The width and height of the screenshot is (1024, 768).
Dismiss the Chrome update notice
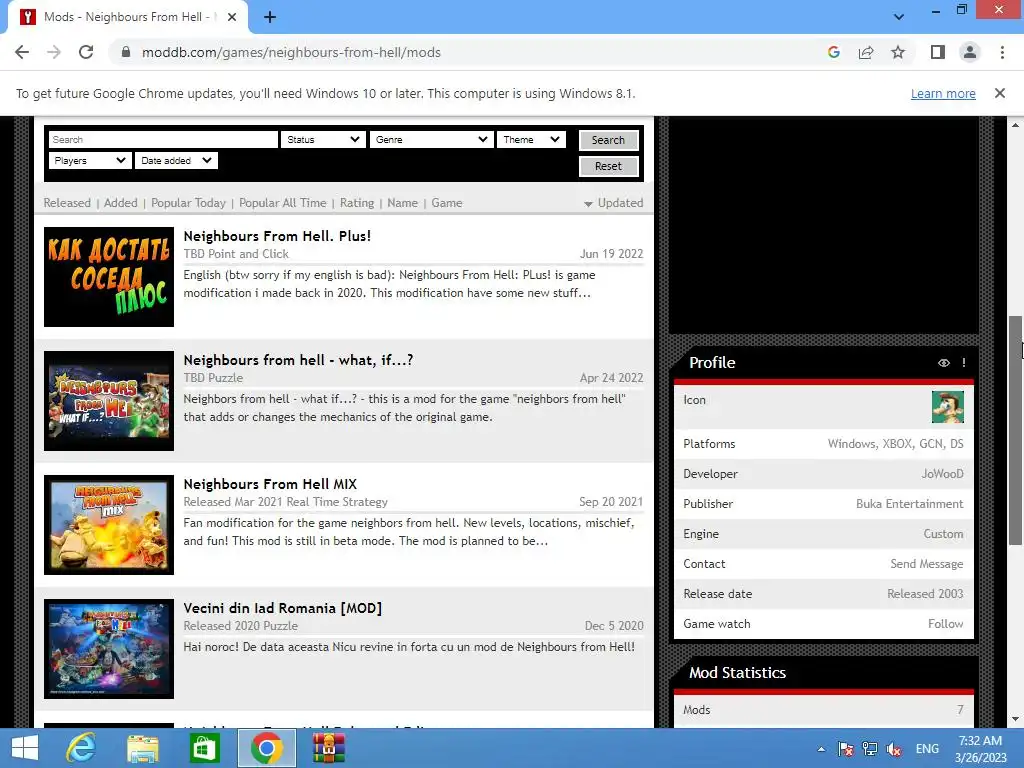tap(999, 93)
